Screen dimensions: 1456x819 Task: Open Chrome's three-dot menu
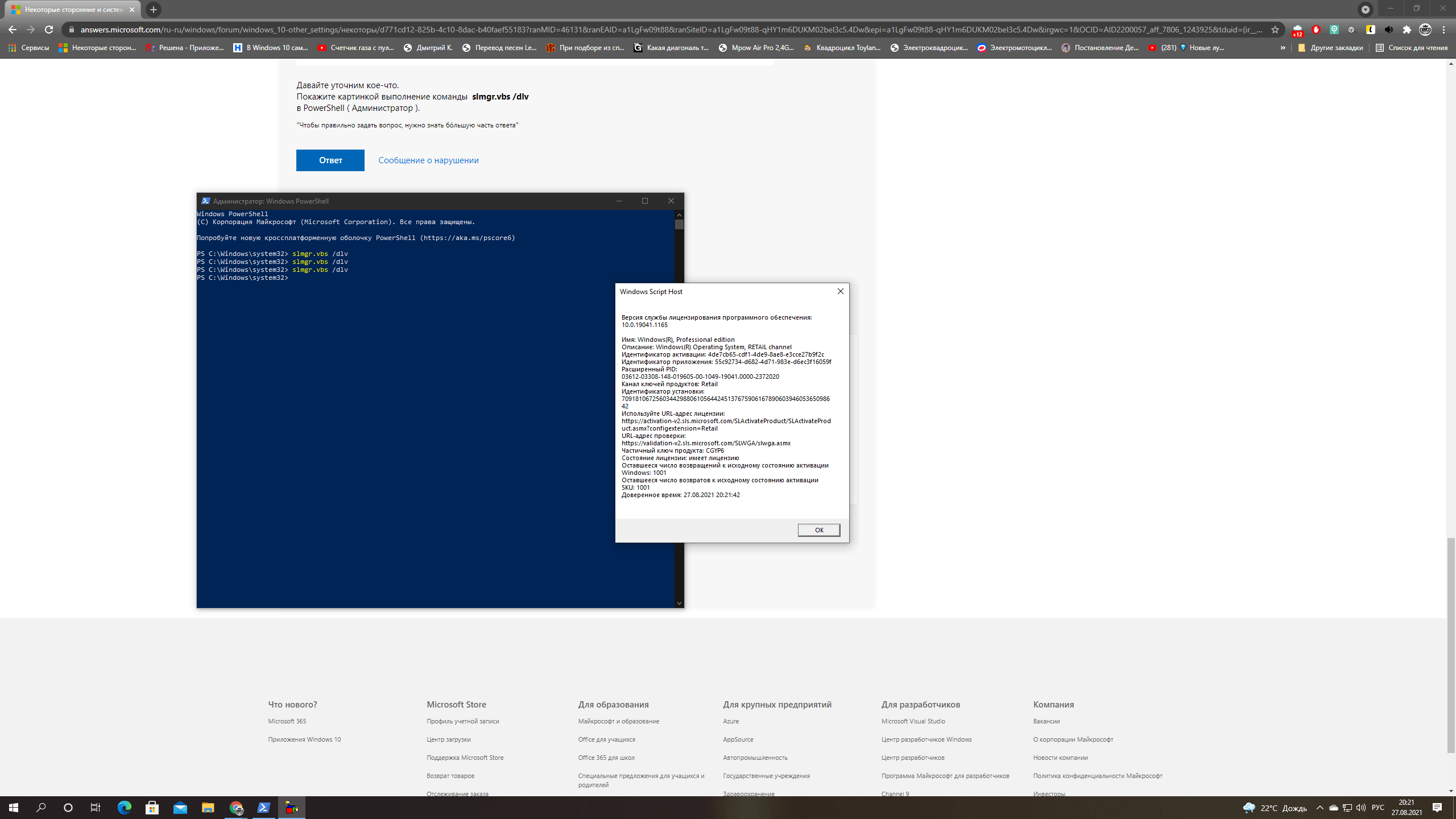[1443, 30]
